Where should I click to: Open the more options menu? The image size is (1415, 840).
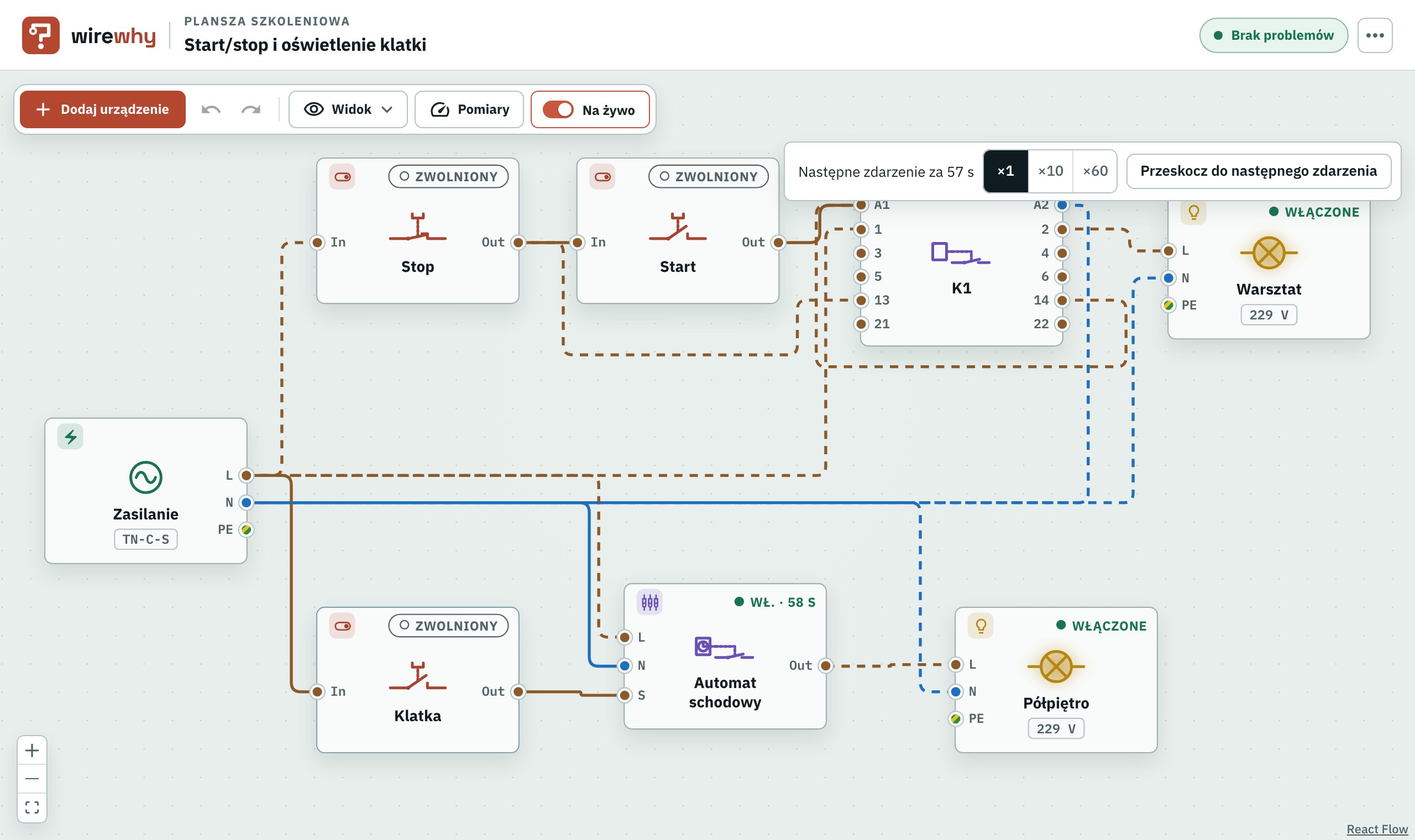(1375, 35)
